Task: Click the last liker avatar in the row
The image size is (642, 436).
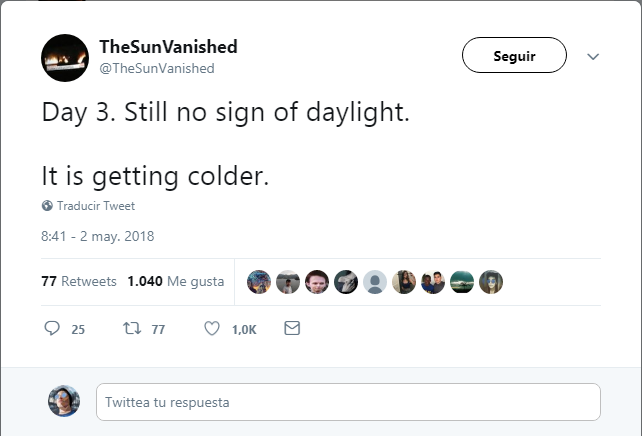Action: tap(491, 282)
